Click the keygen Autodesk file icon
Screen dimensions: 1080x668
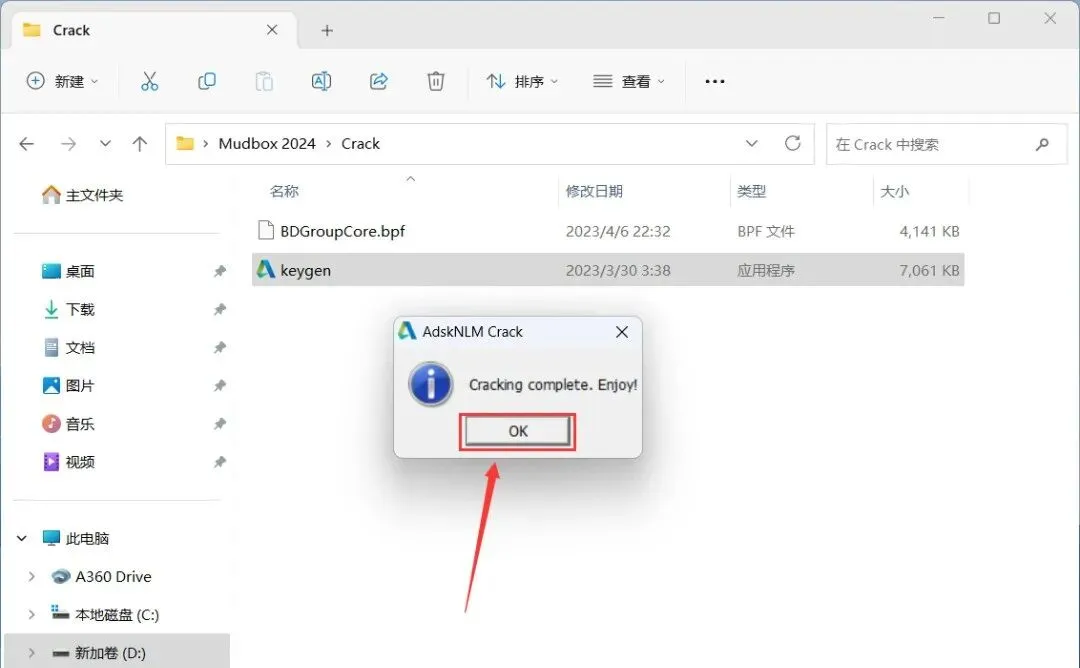tap(265, 269)
